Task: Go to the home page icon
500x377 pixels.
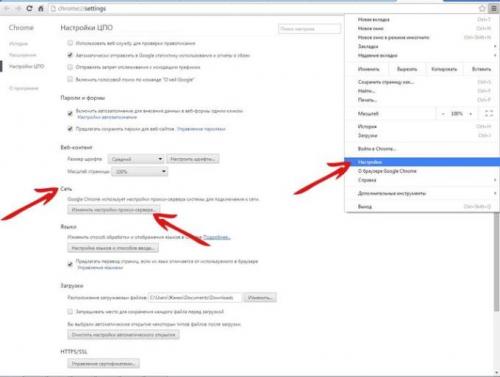Action: 41,8
